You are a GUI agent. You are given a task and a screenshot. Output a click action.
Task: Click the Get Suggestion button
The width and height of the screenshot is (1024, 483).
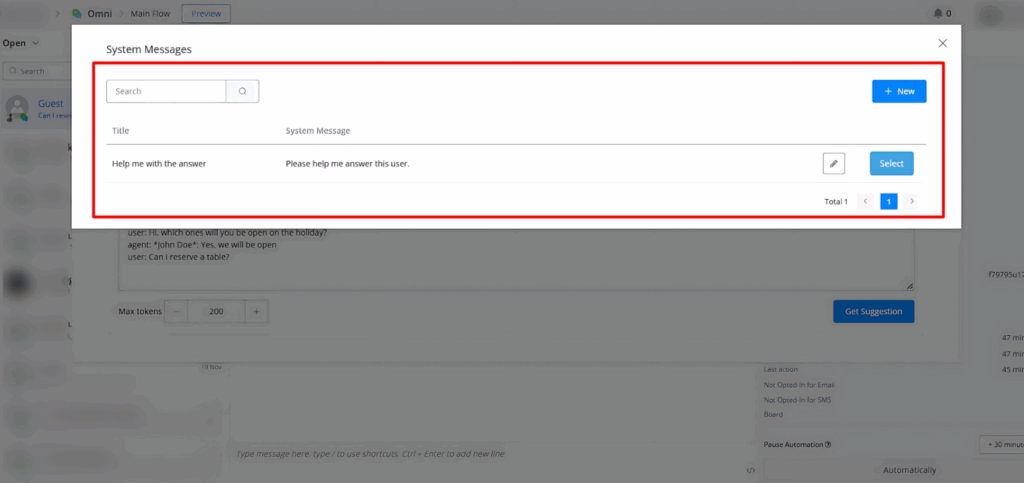coord(873,311)
